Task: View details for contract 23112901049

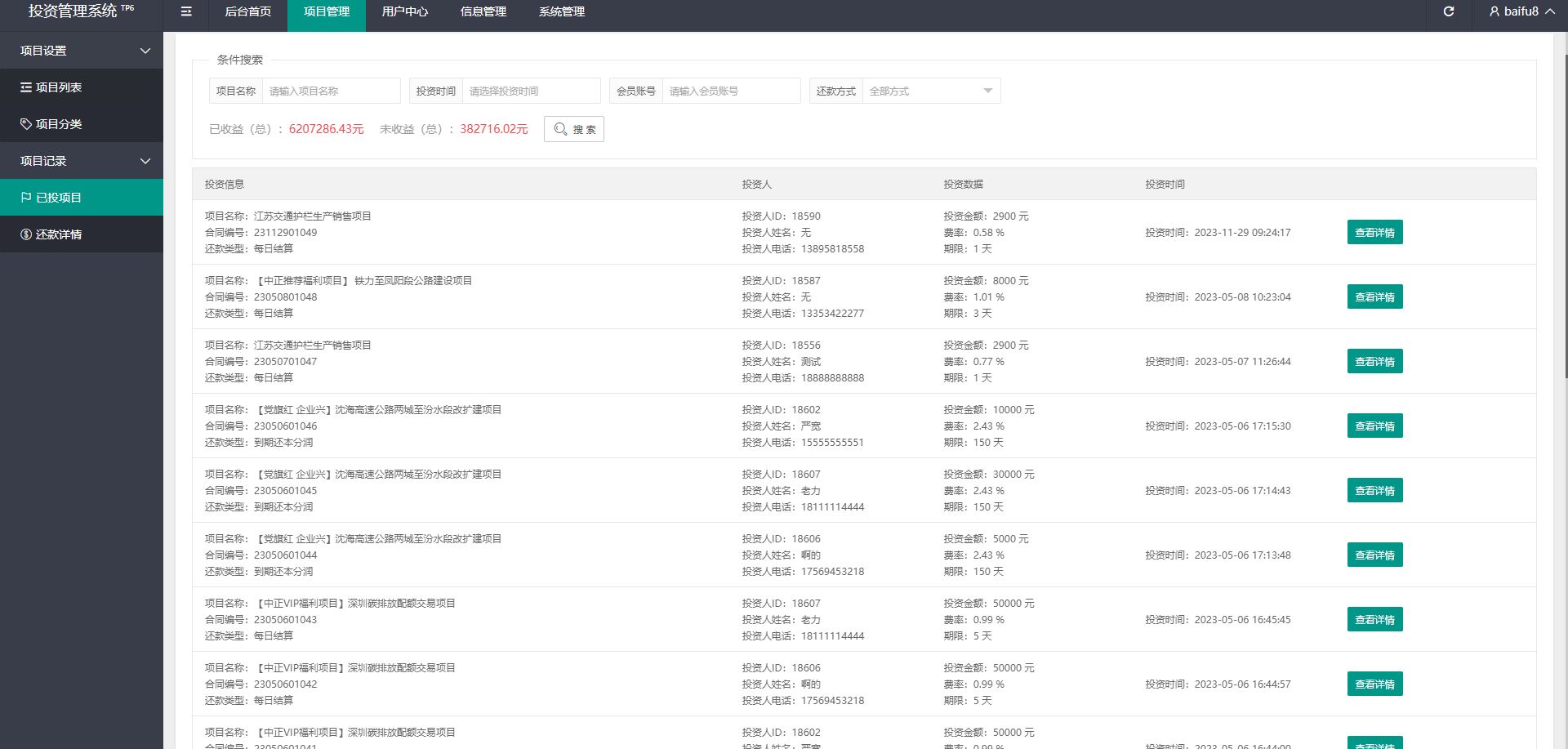Action: pyautogui.click(x=1374, y=233)
